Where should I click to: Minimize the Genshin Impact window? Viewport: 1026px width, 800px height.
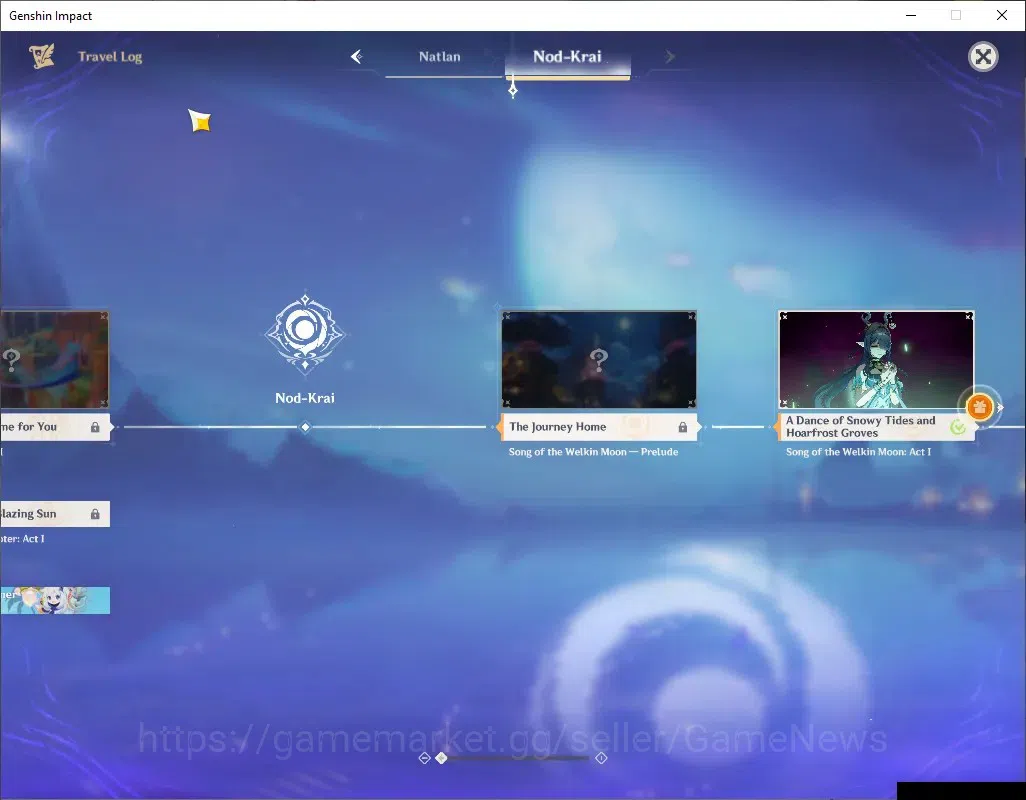pyautogui.click(x=911, y=15)
